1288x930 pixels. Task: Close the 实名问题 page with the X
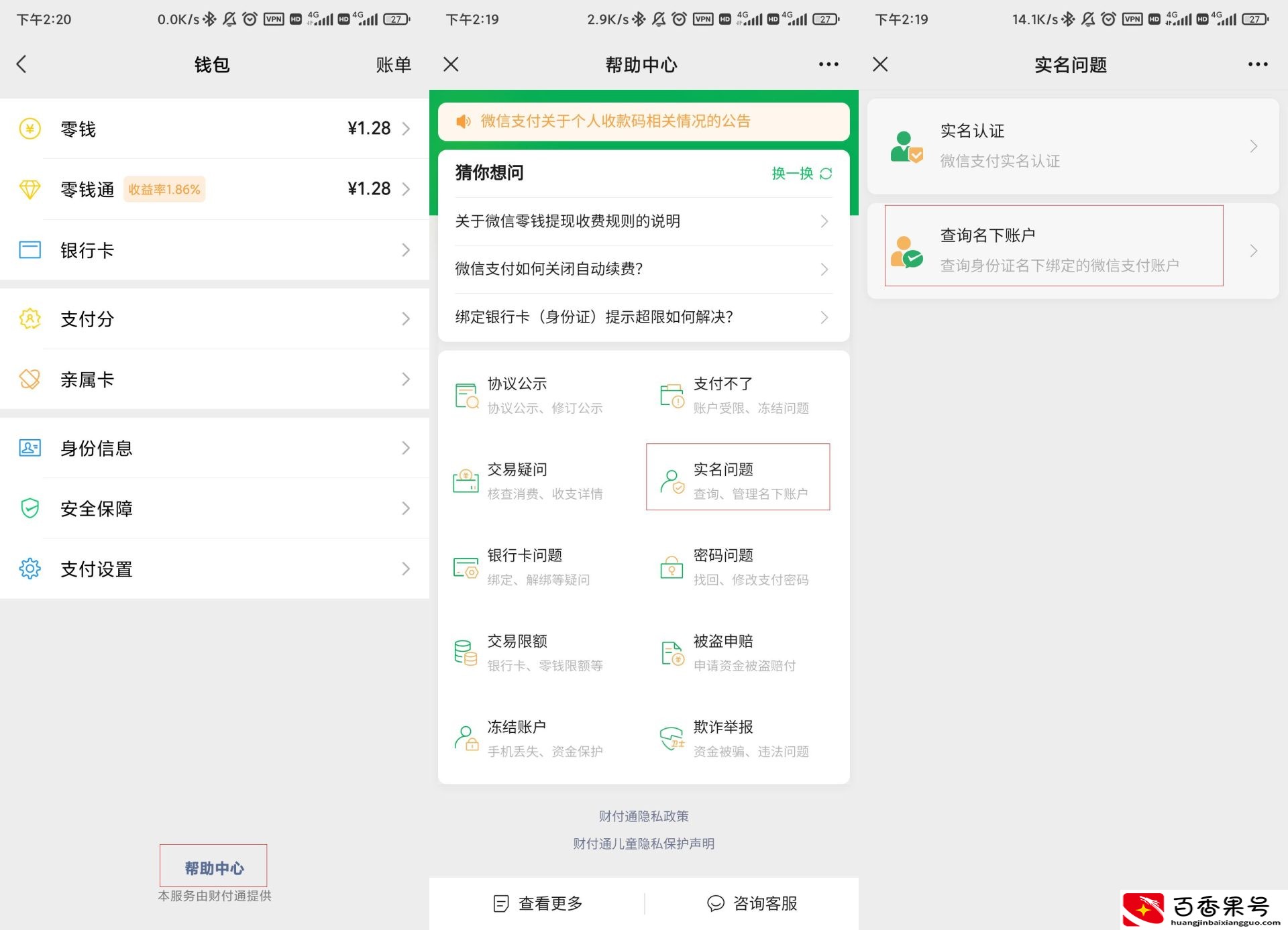click(880, 64)
